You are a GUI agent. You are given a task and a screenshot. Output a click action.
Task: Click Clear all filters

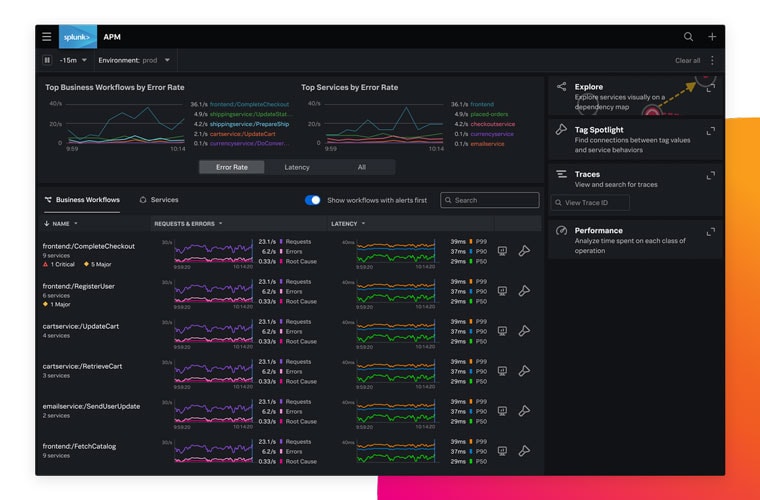click(x=687, y=60)
